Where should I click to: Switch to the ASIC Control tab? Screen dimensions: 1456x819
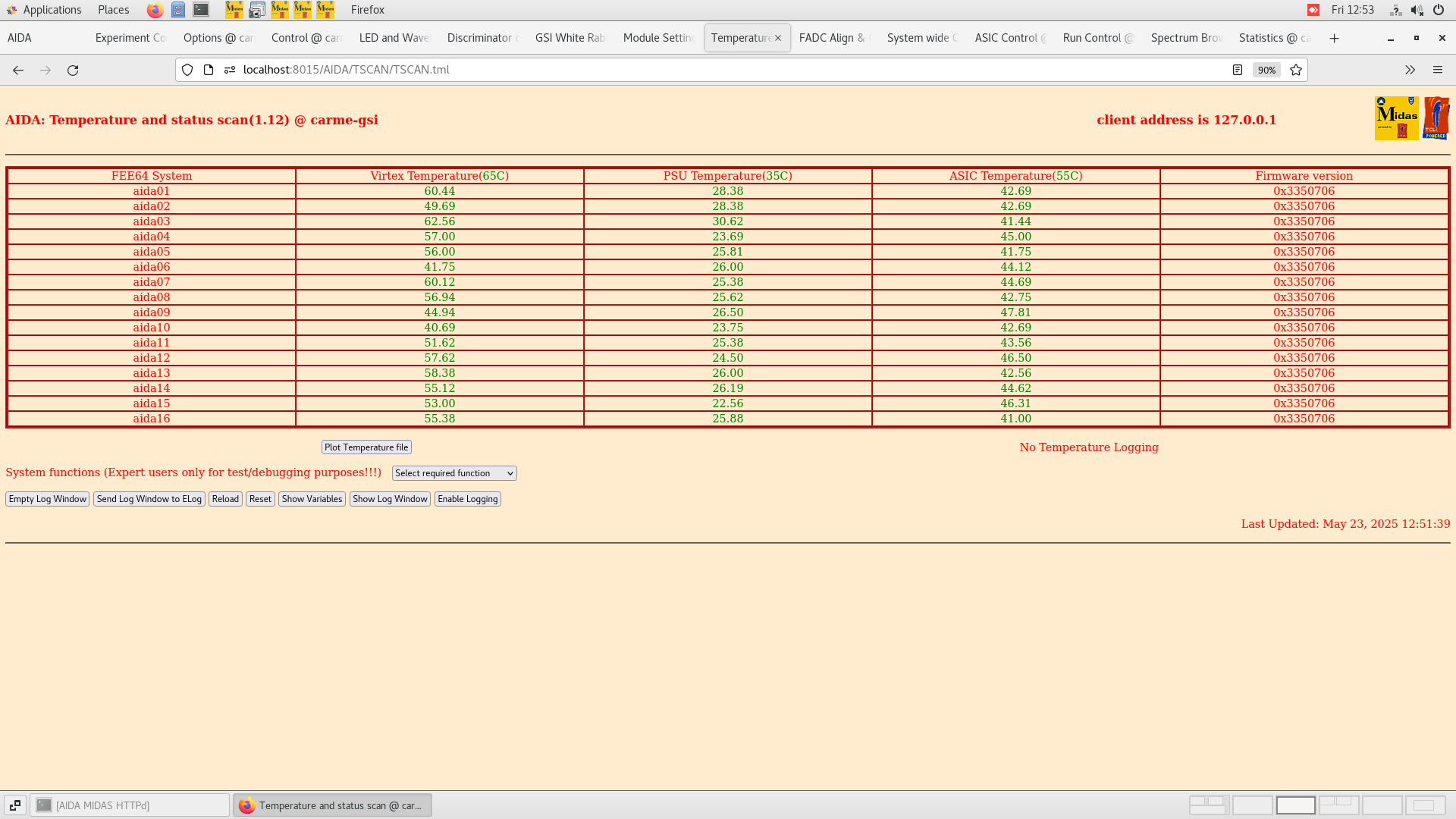tap(1009, 37)
